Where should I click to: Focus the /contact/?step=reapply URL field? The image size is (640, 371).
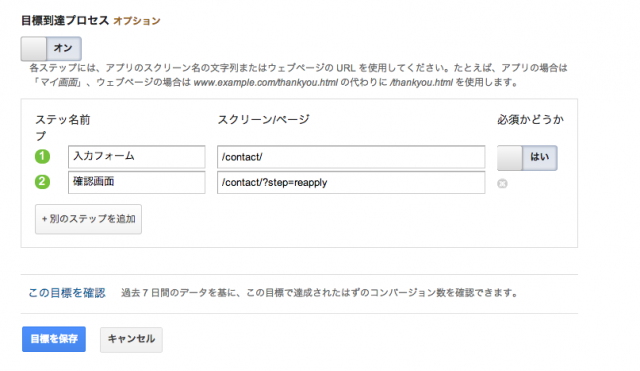pyautogui.click(x=351, y=182)
